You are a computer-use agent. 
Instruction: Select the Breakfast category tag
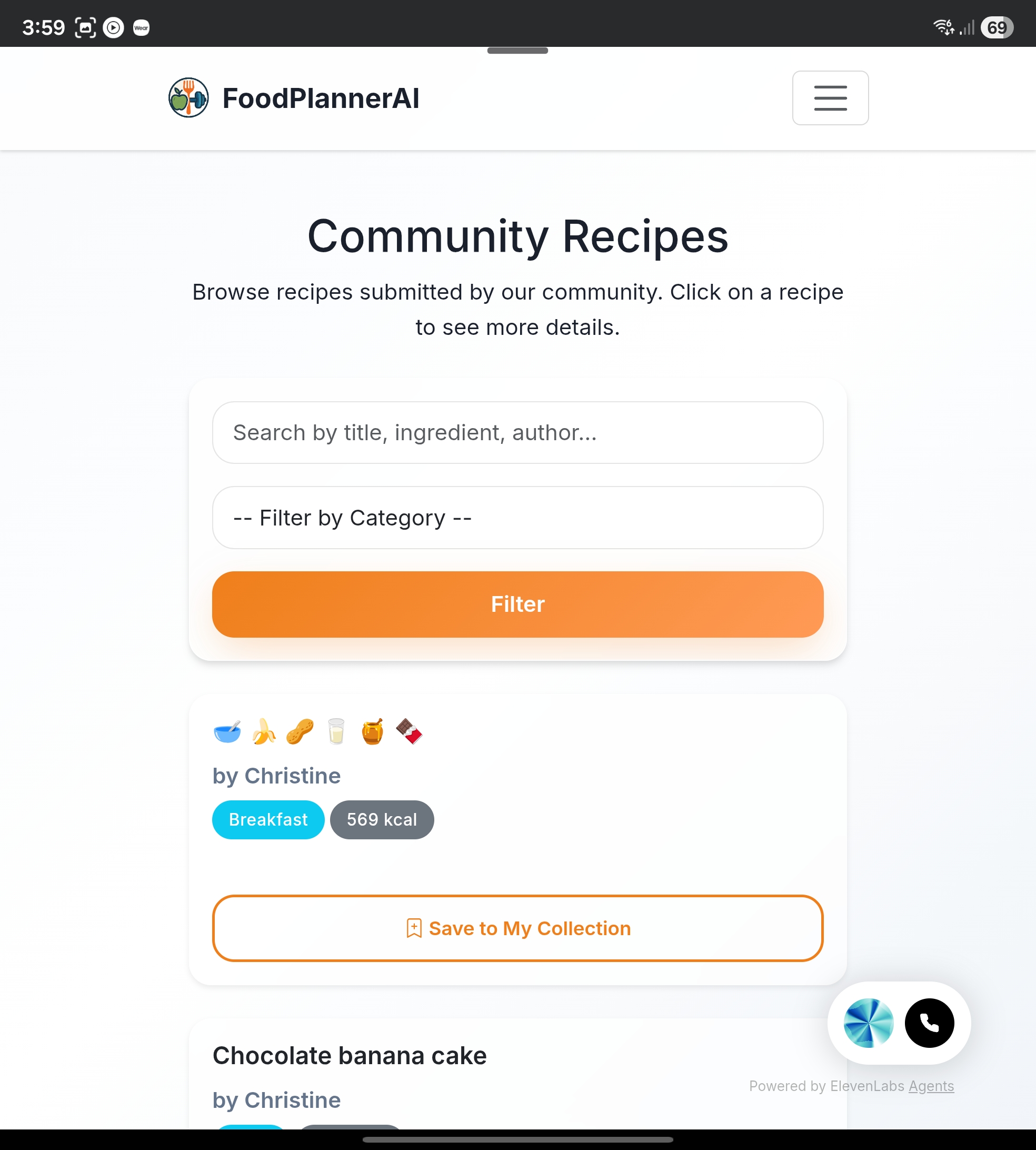coord(268,820)
